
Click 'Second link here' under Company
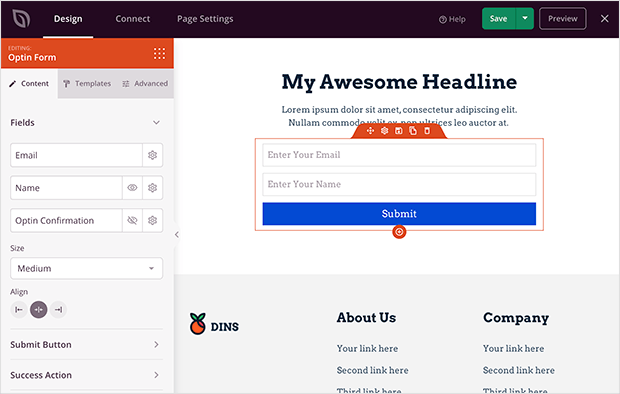[x=518, y=370]
